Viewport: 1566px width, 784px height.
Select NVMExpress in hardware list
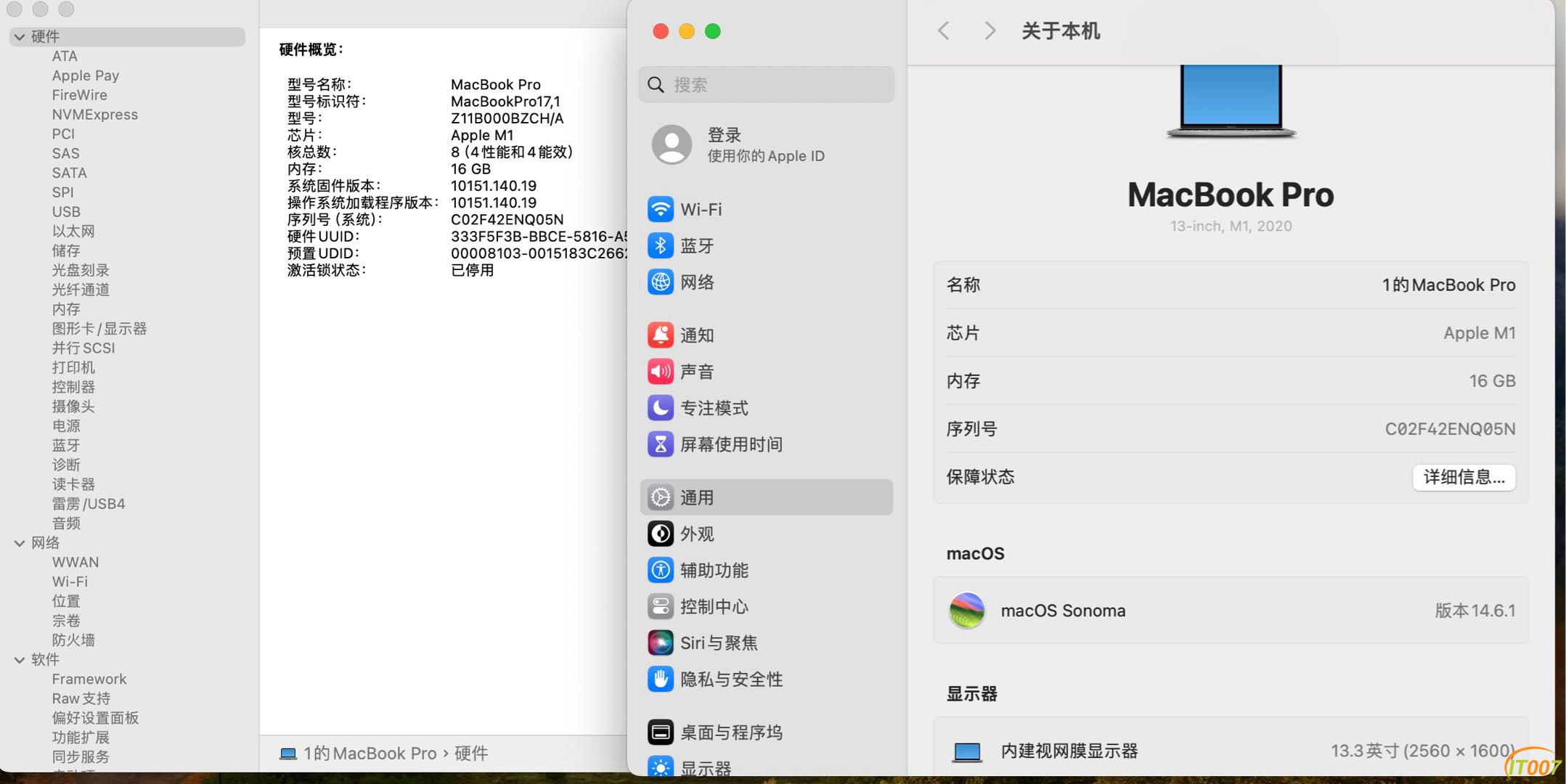click(x=94, y=115)
